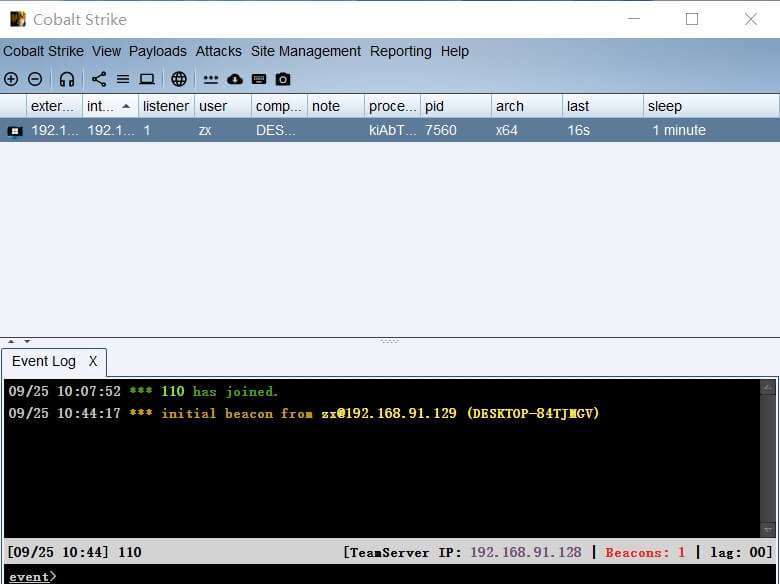Click the split pane divider handle dots

point(390,341)
